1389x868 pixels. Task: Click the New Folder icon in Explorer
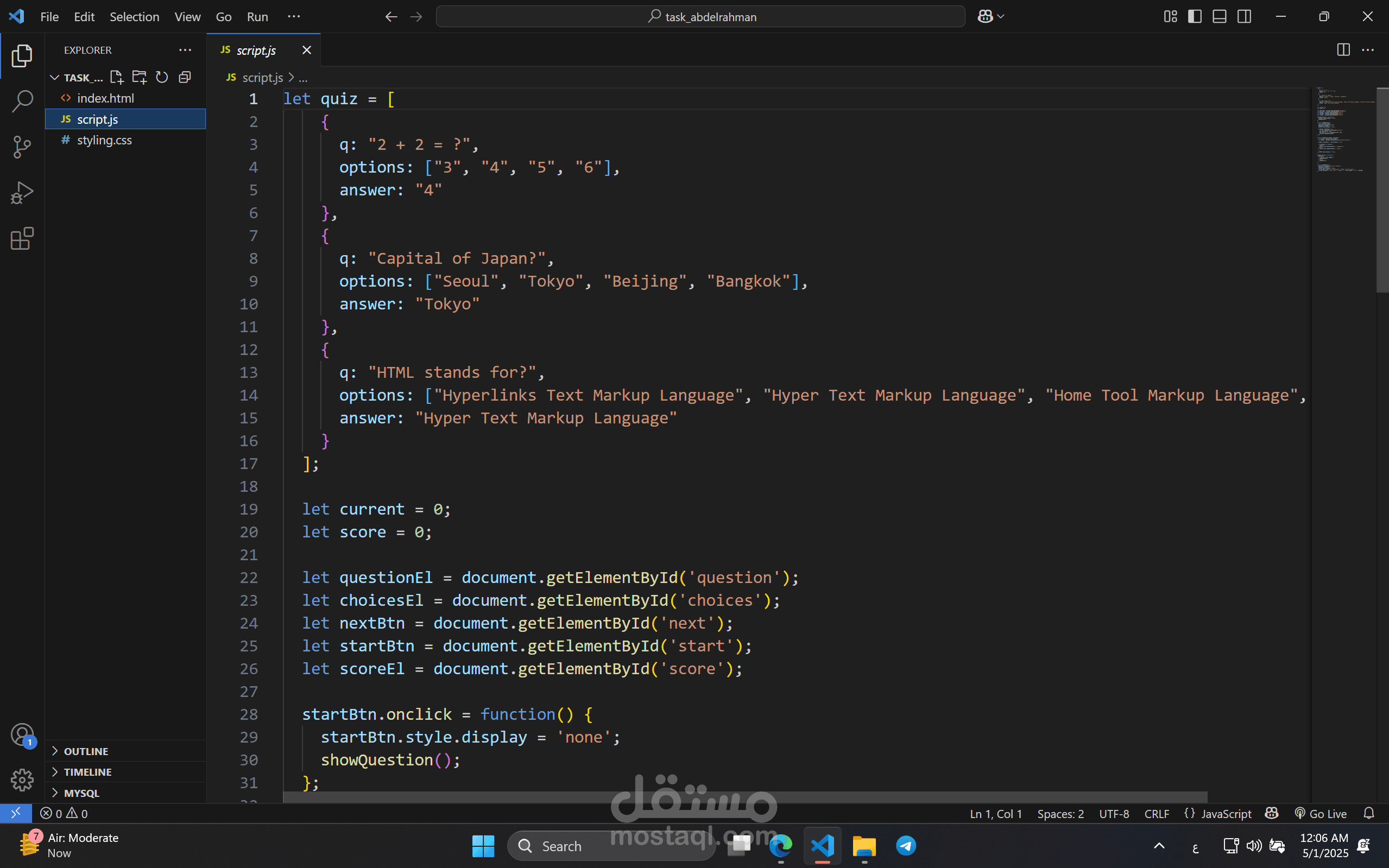139,77
